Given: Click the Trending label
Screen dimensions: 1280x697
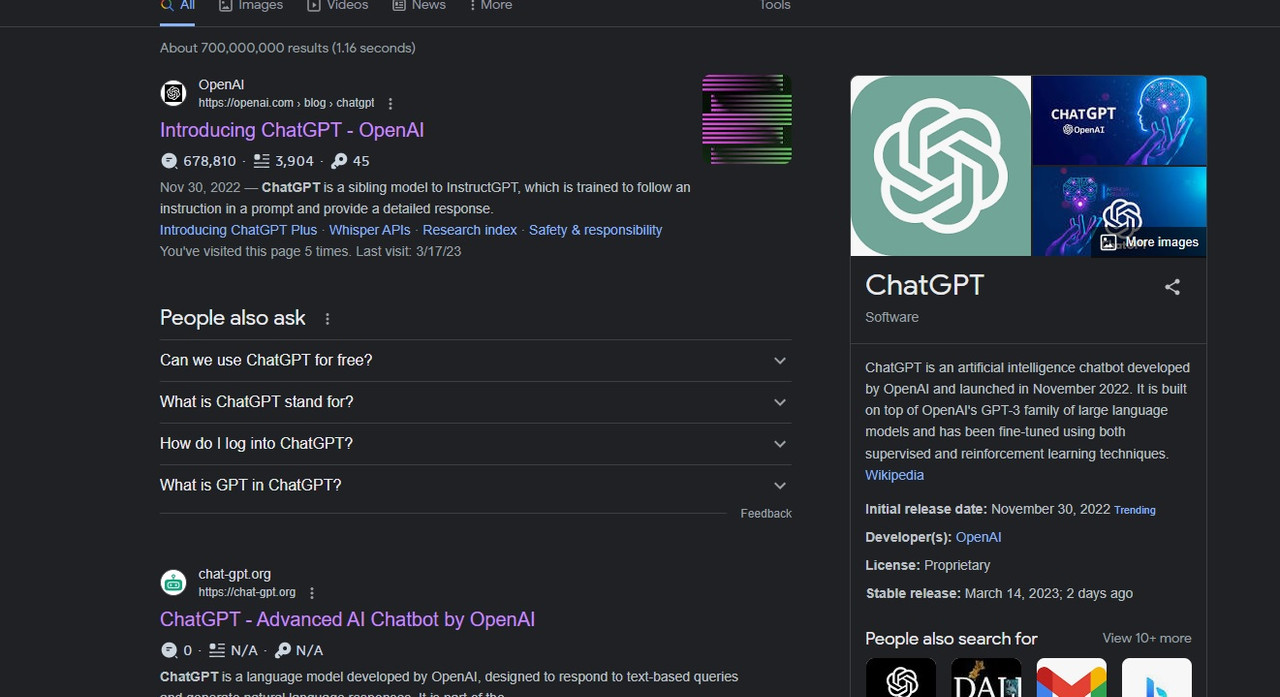Looking at the screenshot, I should (1135, 510).
